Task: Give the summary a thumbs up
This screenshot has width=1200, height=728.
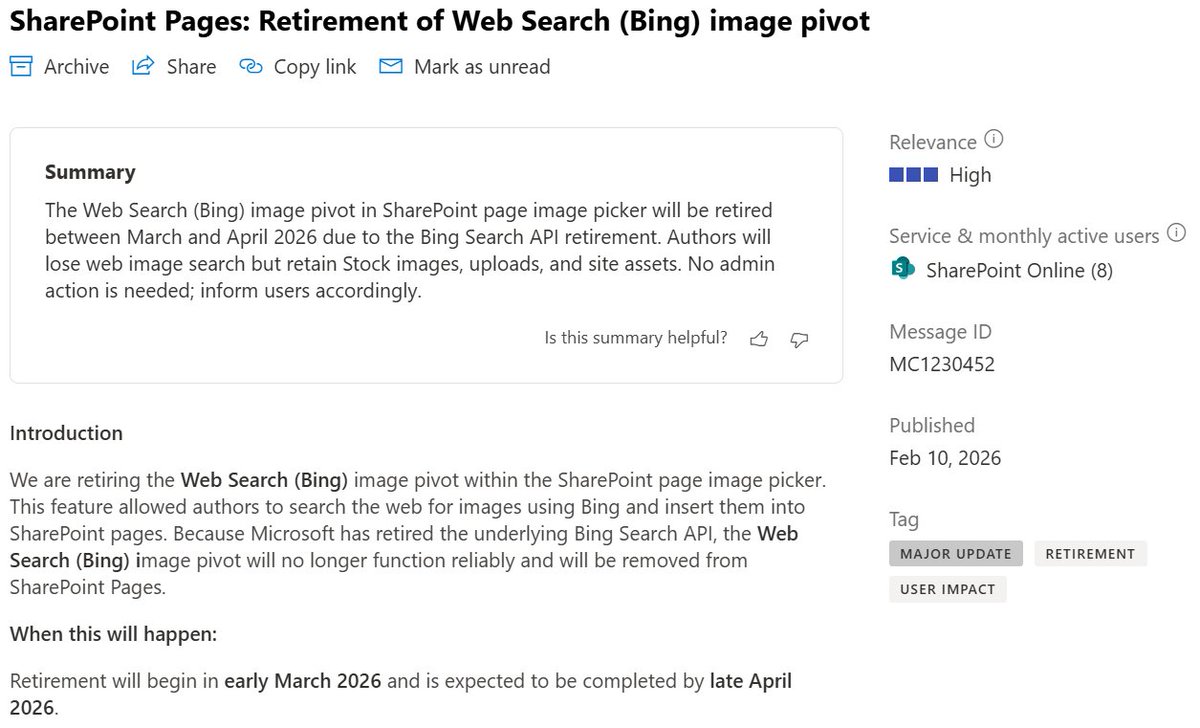Action: pos(759,339)
